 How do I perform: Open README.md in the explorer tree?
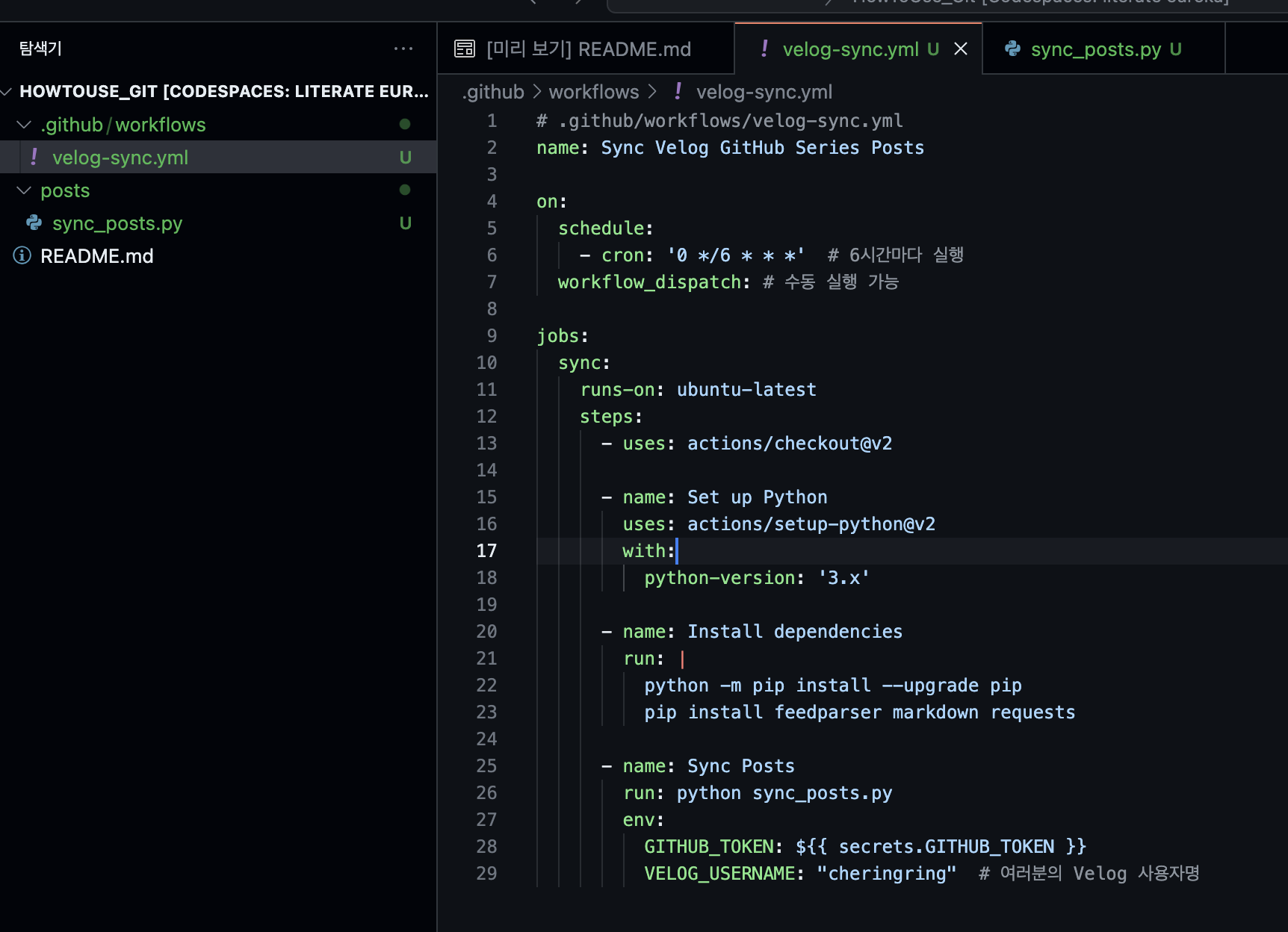point(218,255)
